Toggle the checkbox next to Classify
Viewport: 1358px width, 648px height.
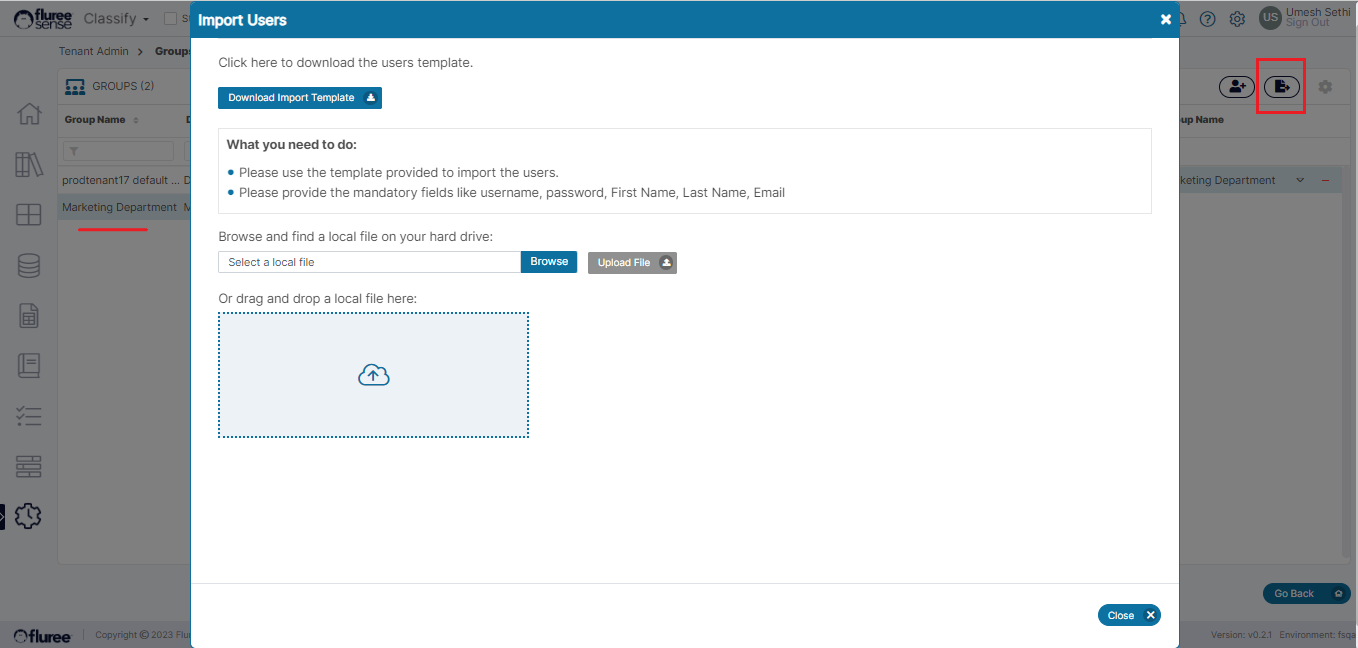tap(170, 19)
